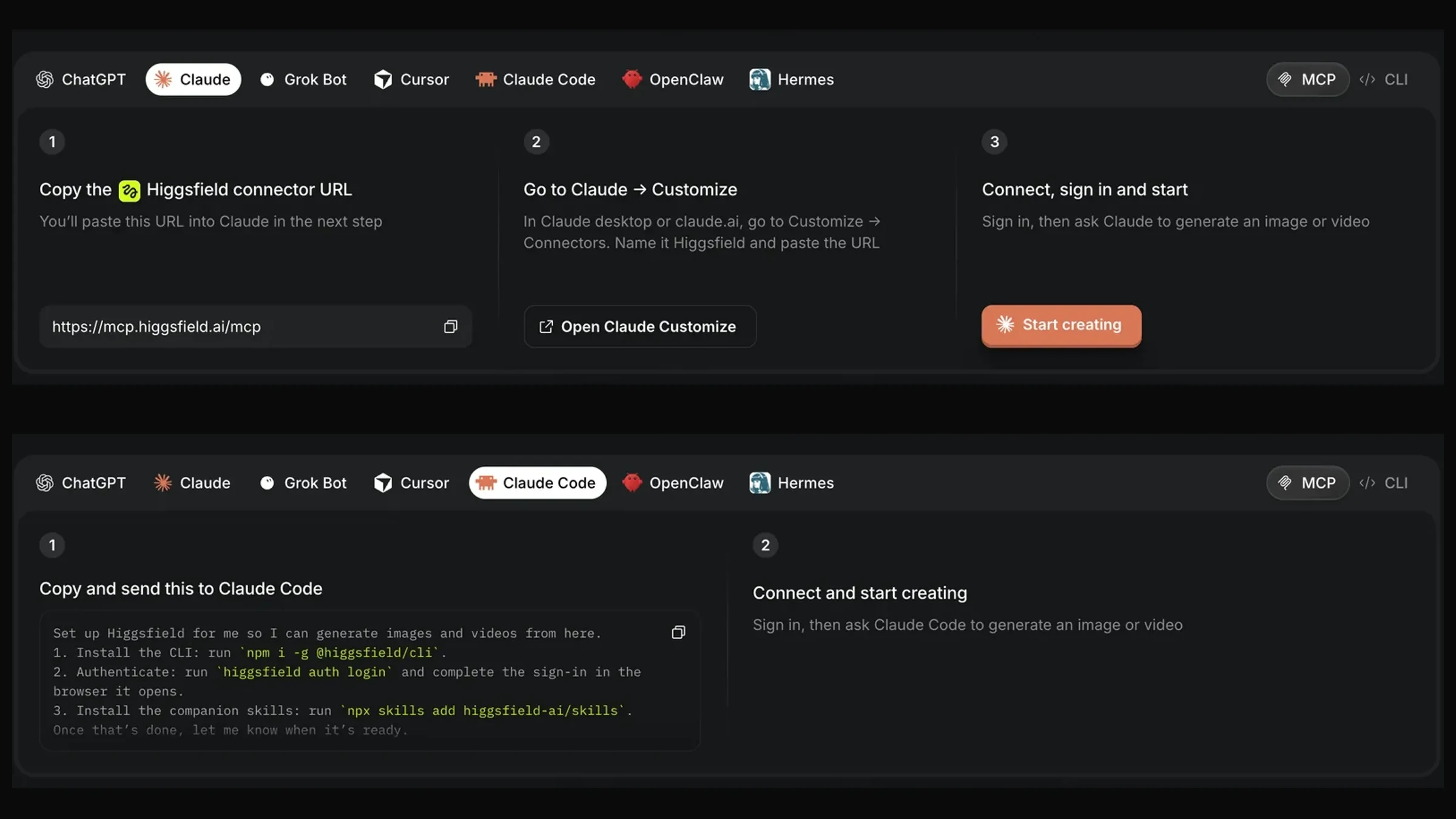Viewport: 1456px width, 819px height.
Task: Click the https://mcp.higgsfield.ai/mcp URL field
Action: coord(255,327)
